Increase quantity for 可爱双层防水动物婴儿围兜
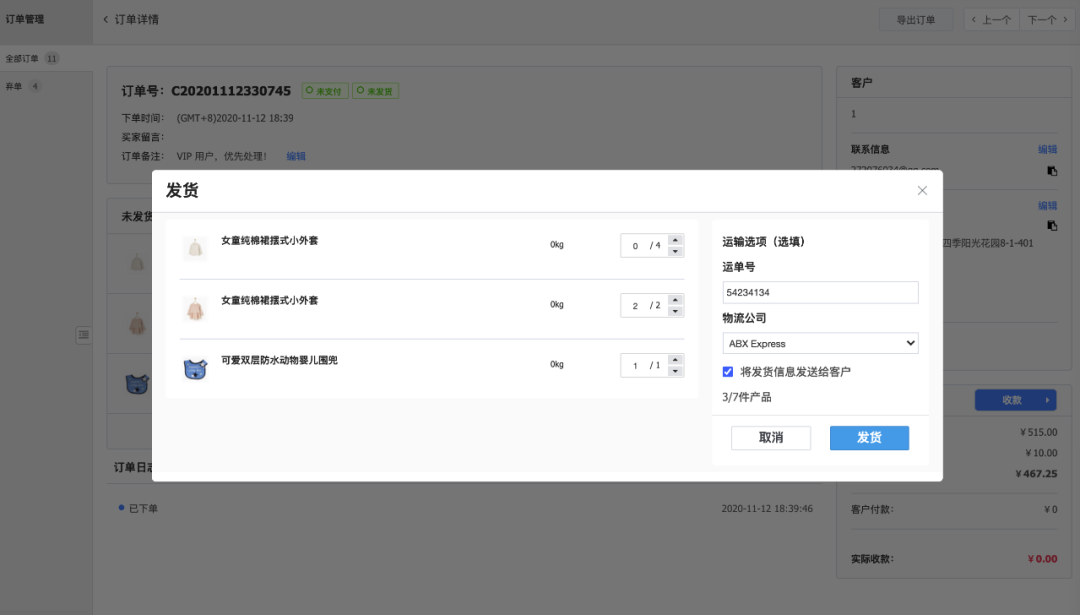 click(x=675, y=359)
